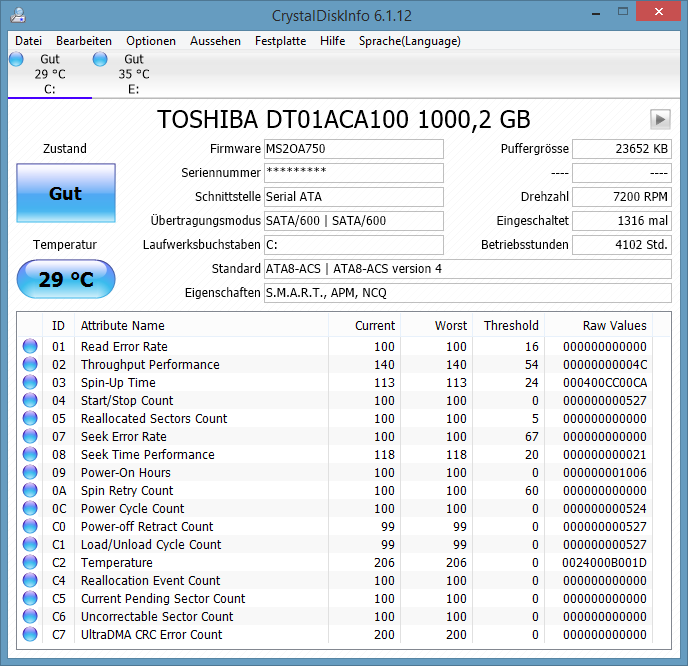This screenshot has width=688, height=666.
Task: Select the drive labelled 29 °C in the disk bar
Action: point(50,74)
